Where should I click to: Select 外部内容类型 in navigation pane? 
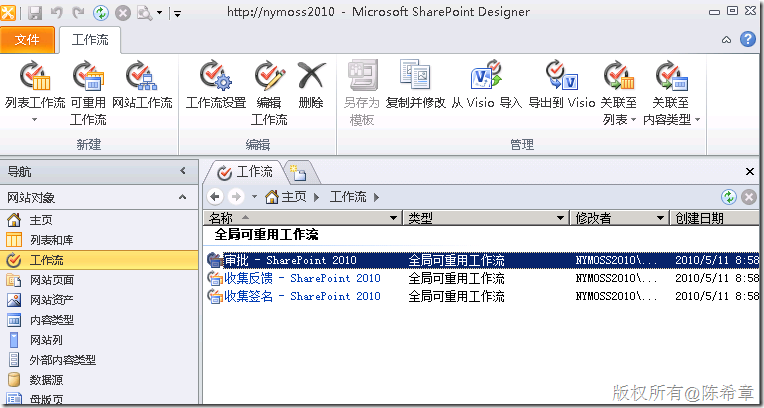99,360
